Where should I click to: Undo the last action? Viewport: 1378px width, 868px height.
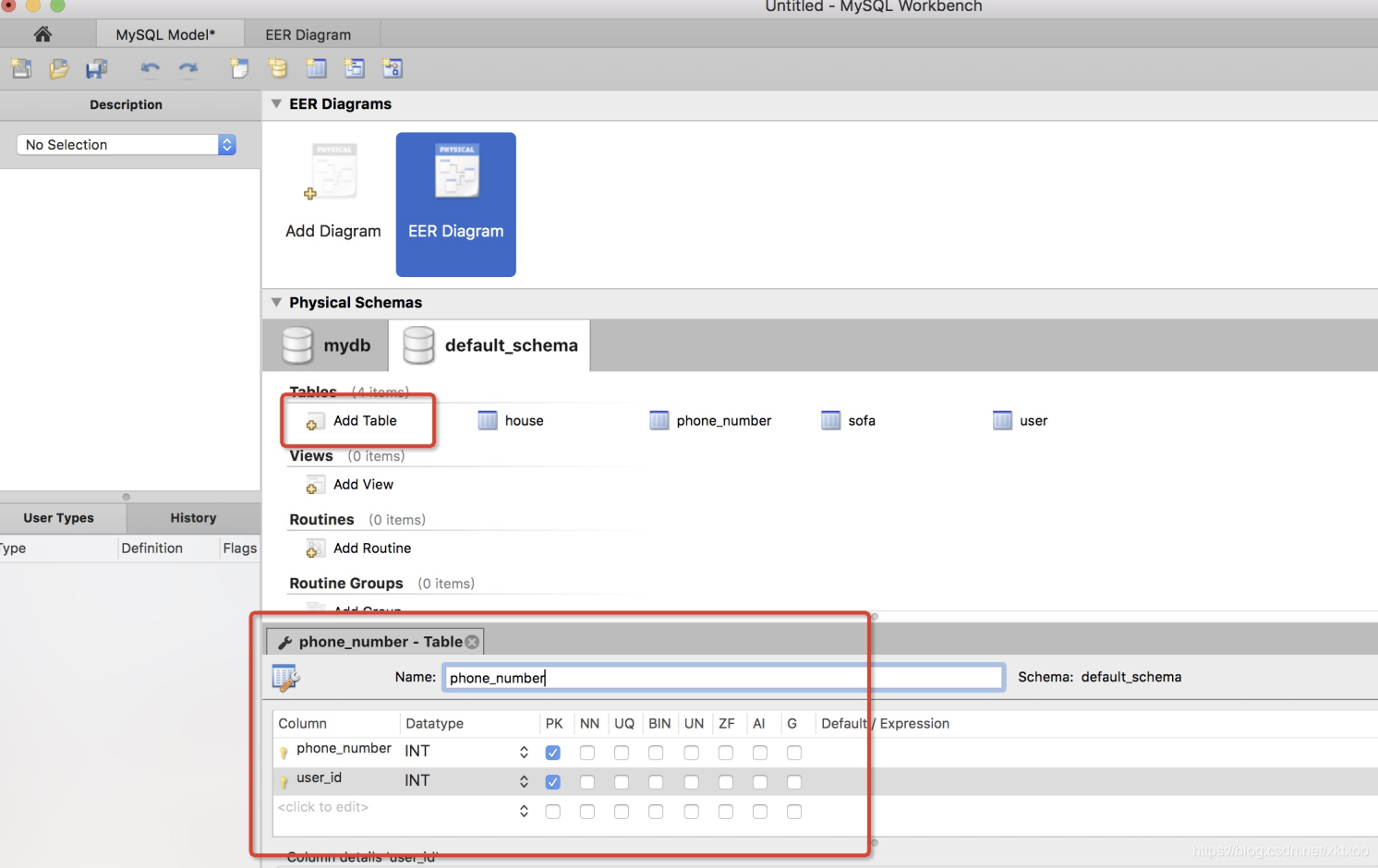click(x=150, y=68)
